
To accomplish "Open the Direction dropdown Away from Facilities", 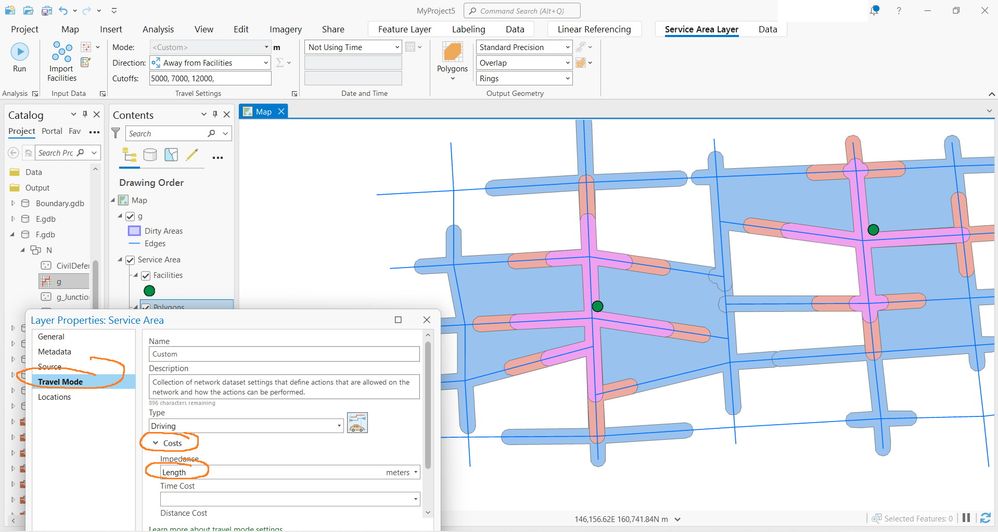I will tap(210, 63).
